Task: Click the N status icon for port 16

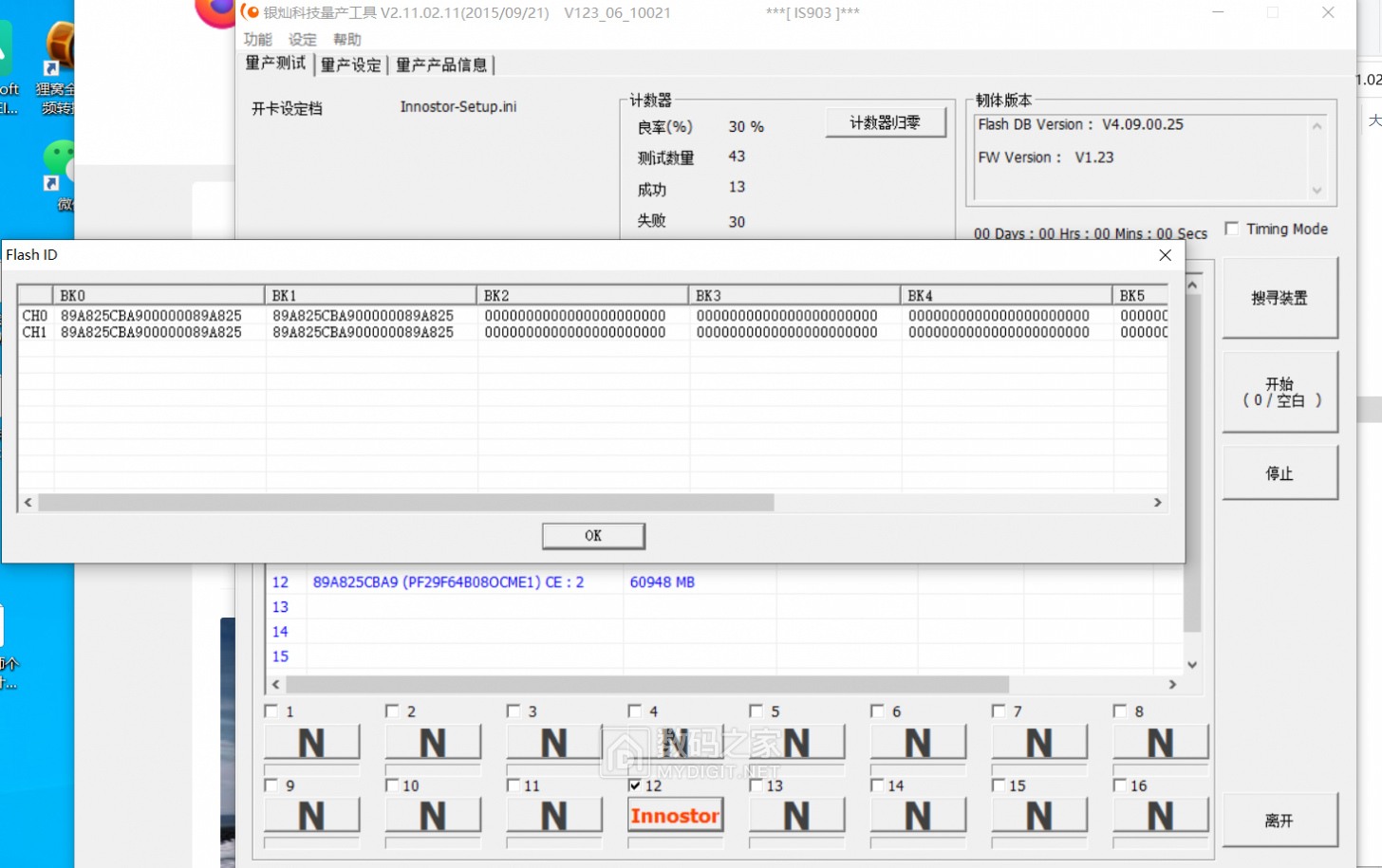Action: tap(1160, 816)
